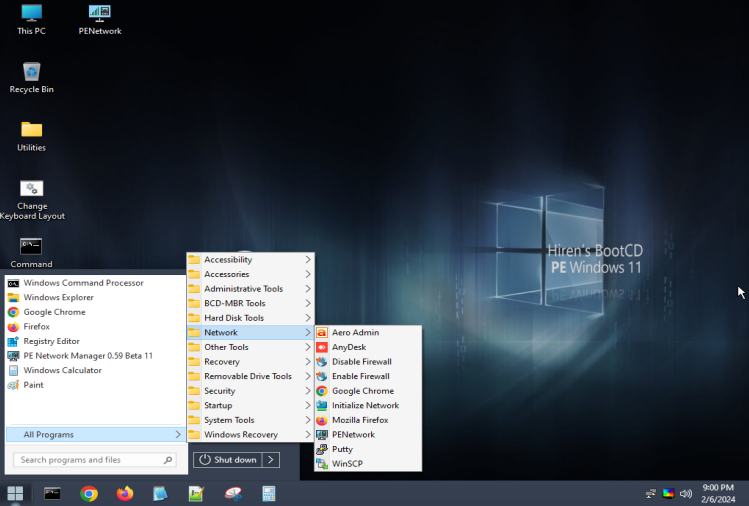Launch Mozilla Firefox from Network submenu

coord(368,420)
